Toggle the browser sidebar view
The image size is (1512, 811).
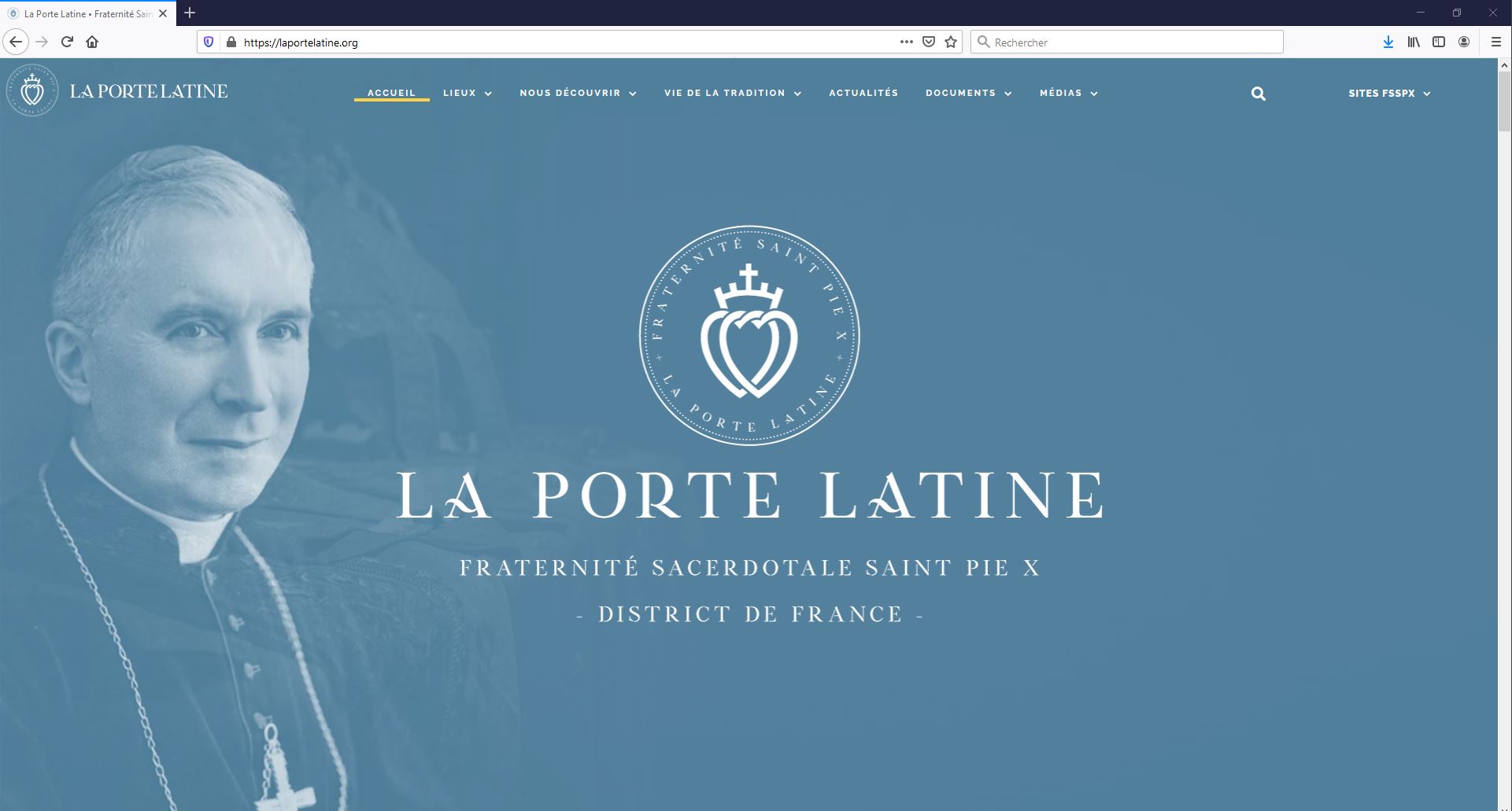(x=1439, y=42)
